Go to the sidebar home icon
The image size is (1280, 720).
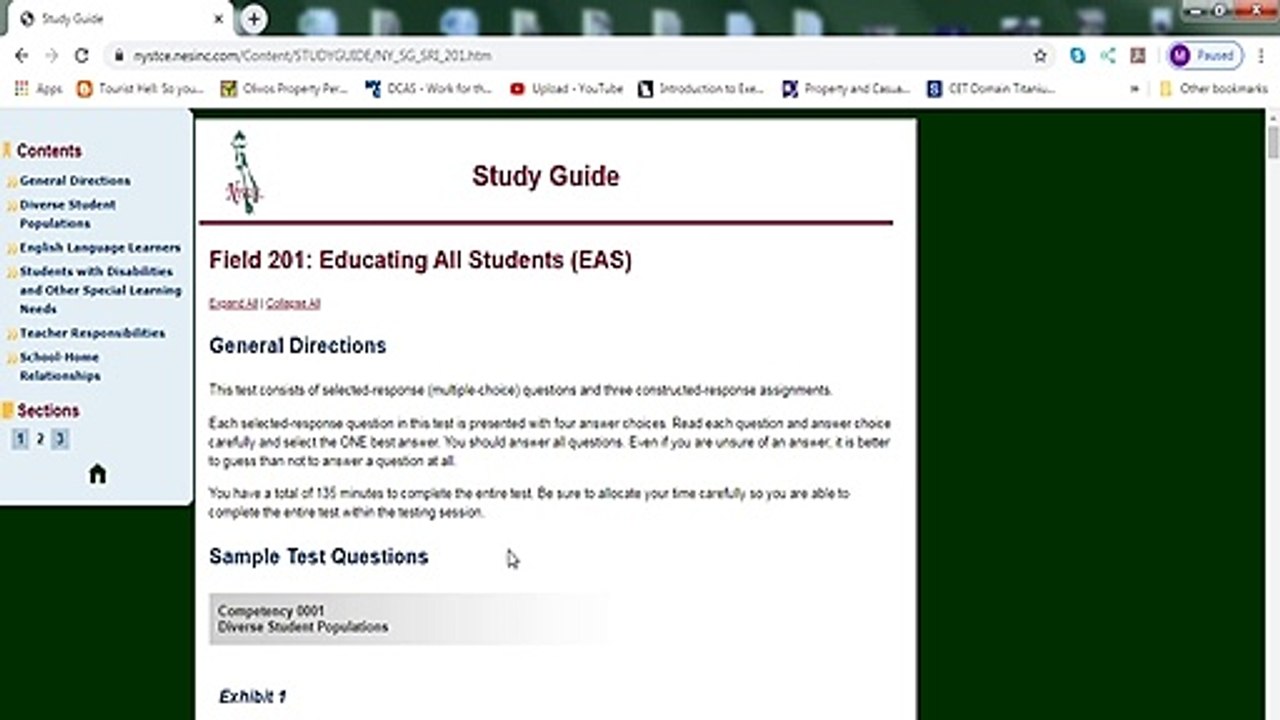(x=97, y=474)
